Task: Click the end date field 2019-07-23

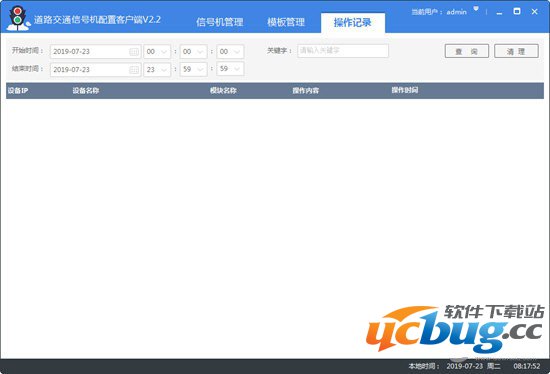Action: point(95,69)
